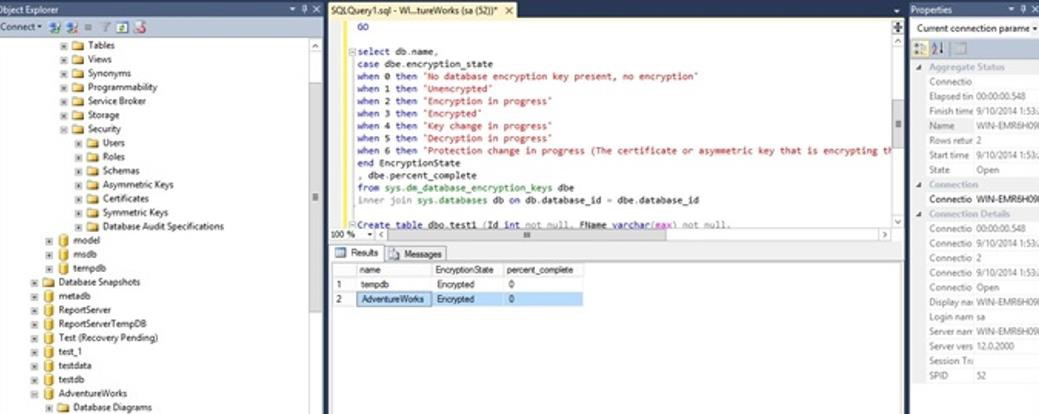This screenshot has height=414, width=1039.
Task: Collapse Aggregate Status section in Properties
Action: [919, 68]
